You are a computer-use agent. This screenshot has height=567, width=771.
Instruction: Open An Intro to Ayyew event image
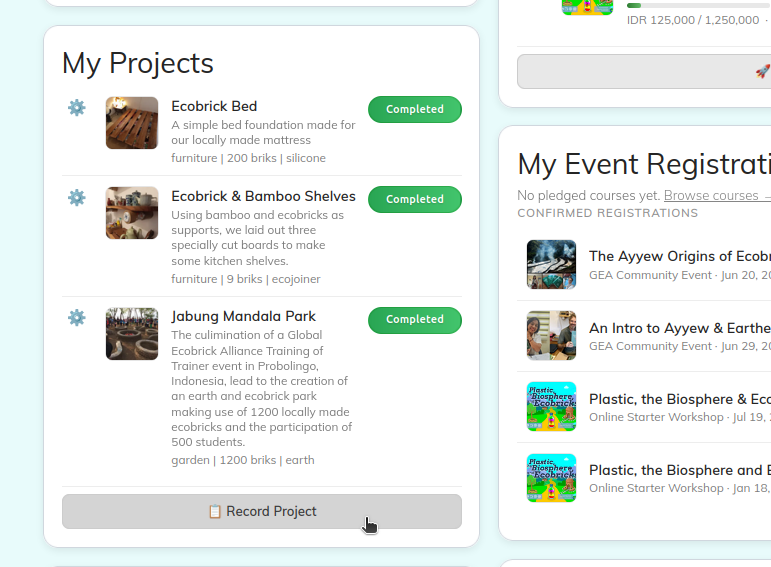551,336
